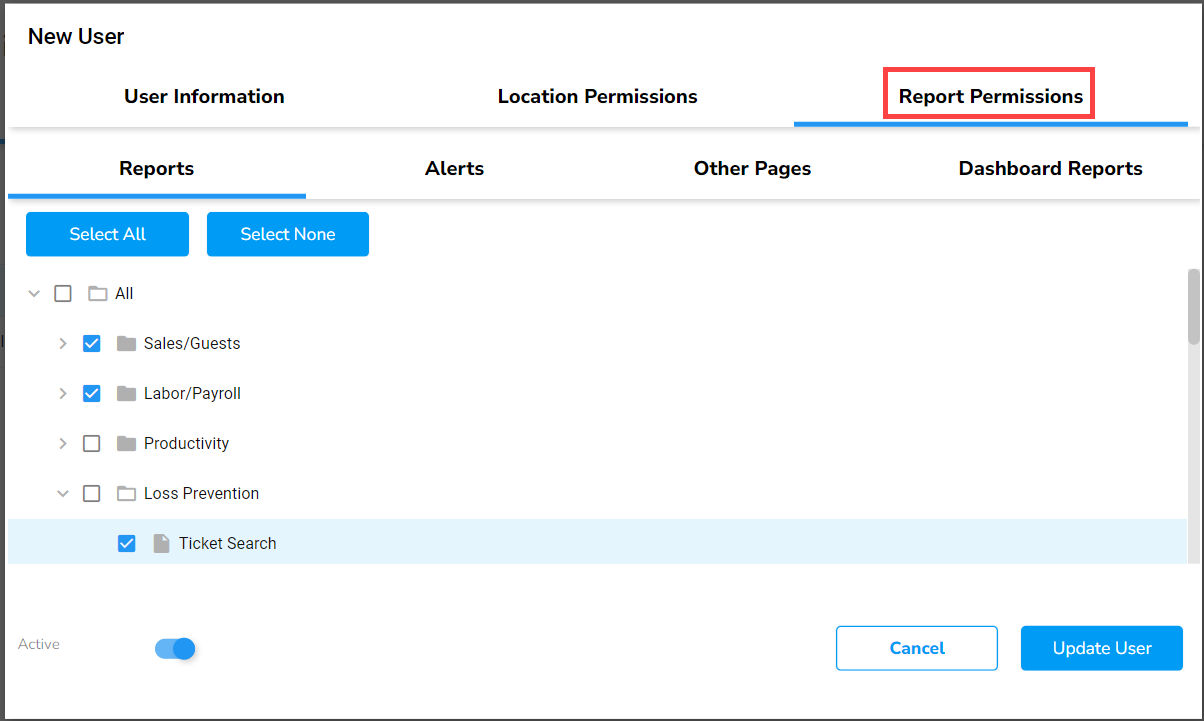Click the Update User button
The image size is (1204, 721).
[1101, 649]
